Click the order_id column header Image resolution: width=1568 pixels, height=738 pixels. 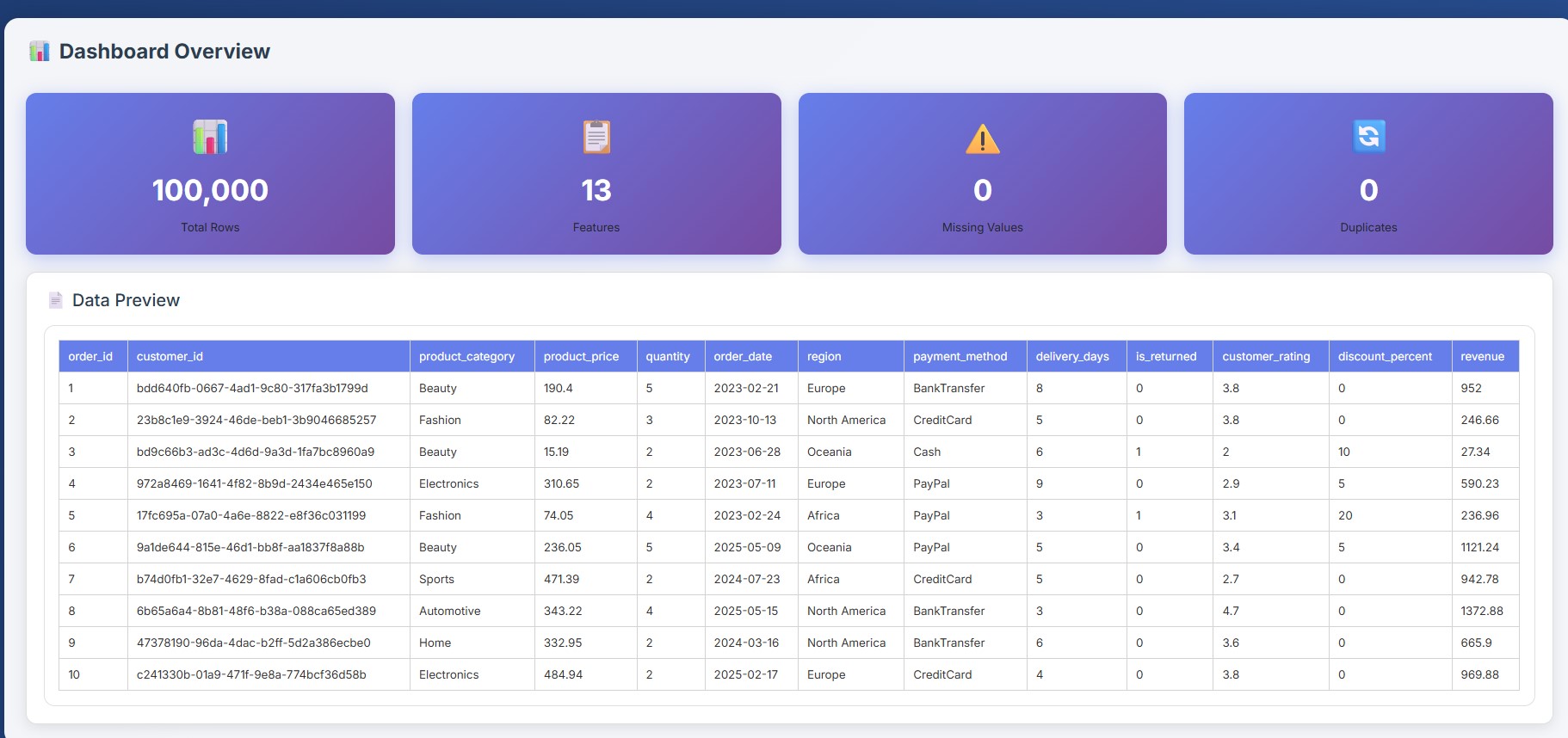click(90, 356)
